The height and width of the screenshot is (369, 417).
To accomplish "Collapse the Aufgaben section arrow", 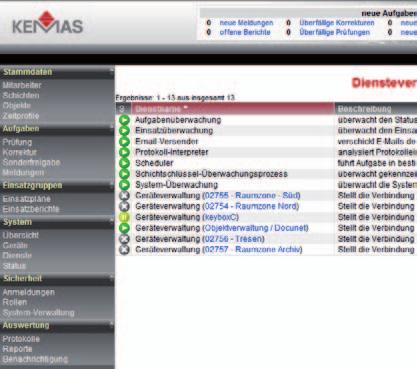I will [x=111, y=127].
